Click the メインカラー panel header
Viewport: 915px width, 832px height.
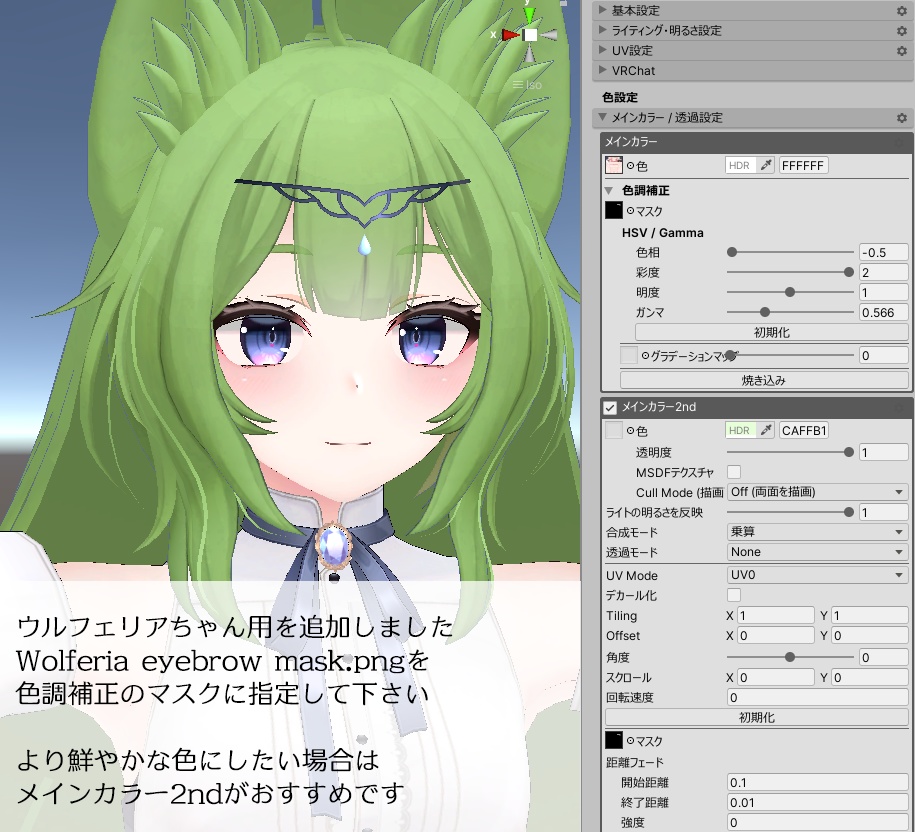coord(756,141)
